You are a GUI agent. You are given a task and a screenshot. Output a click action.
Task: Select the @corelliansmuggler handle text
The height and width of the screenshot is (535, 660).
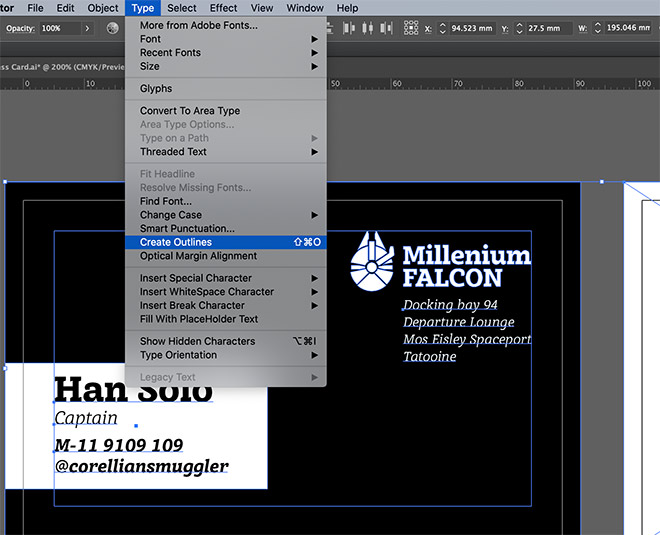point(141,466)
